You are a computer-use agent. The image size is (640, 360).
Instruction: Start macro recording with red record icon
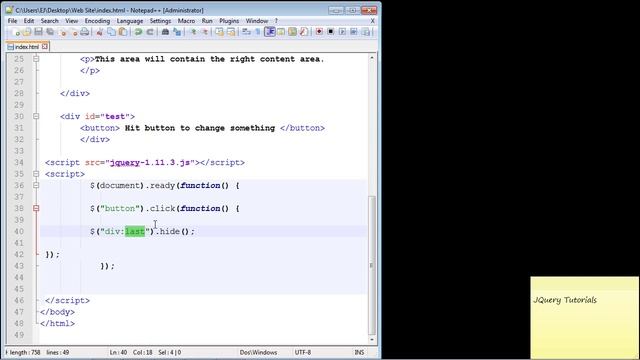[x=319, y=32]
